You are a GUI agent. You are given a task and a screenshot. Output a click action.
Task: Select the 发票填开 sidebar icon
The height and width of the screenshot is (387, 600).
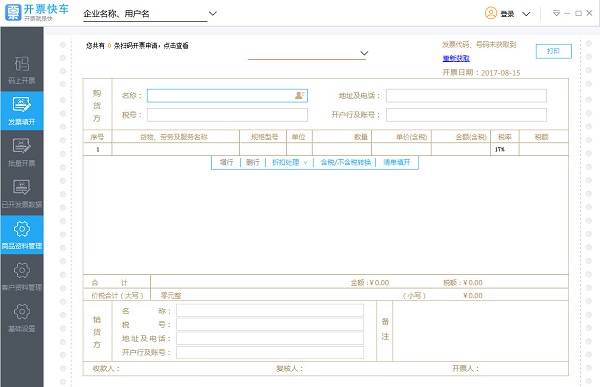[22, 104]
